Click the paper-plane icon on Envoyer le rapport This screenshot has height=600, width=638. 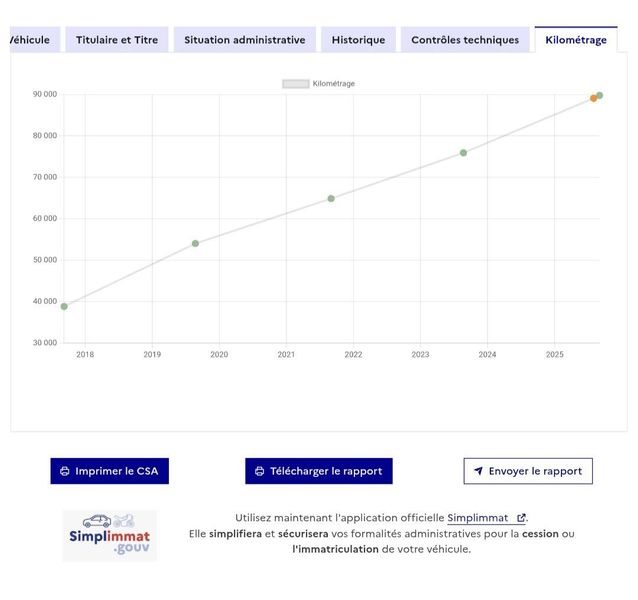click(x=478, y=471)
